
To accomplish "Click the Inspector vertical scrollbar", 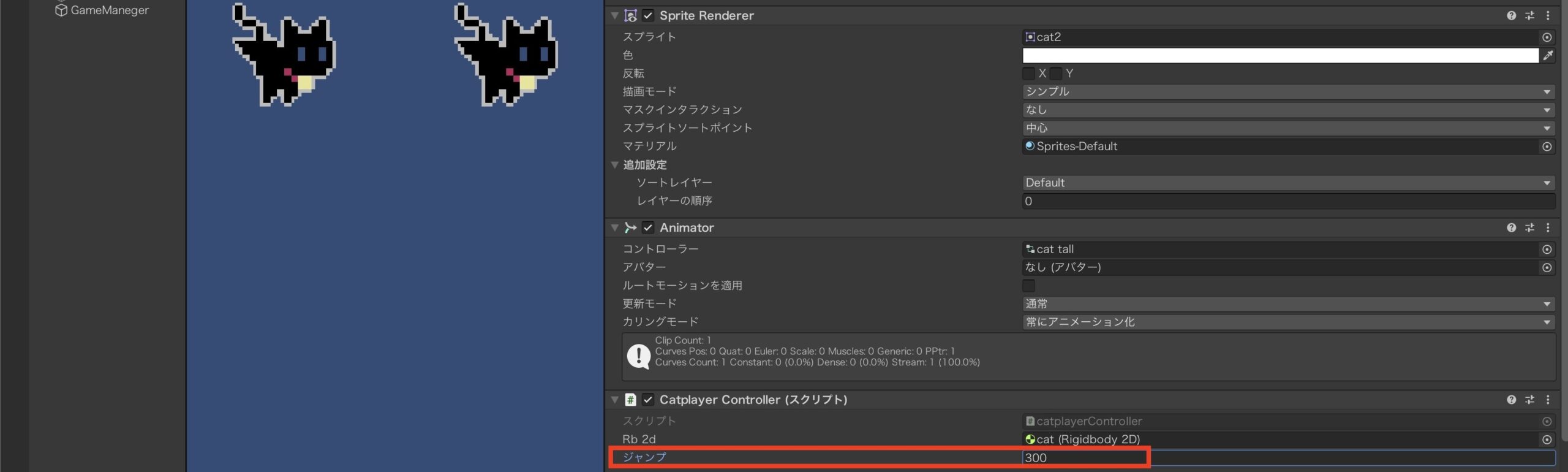I will pos(1563,221).
